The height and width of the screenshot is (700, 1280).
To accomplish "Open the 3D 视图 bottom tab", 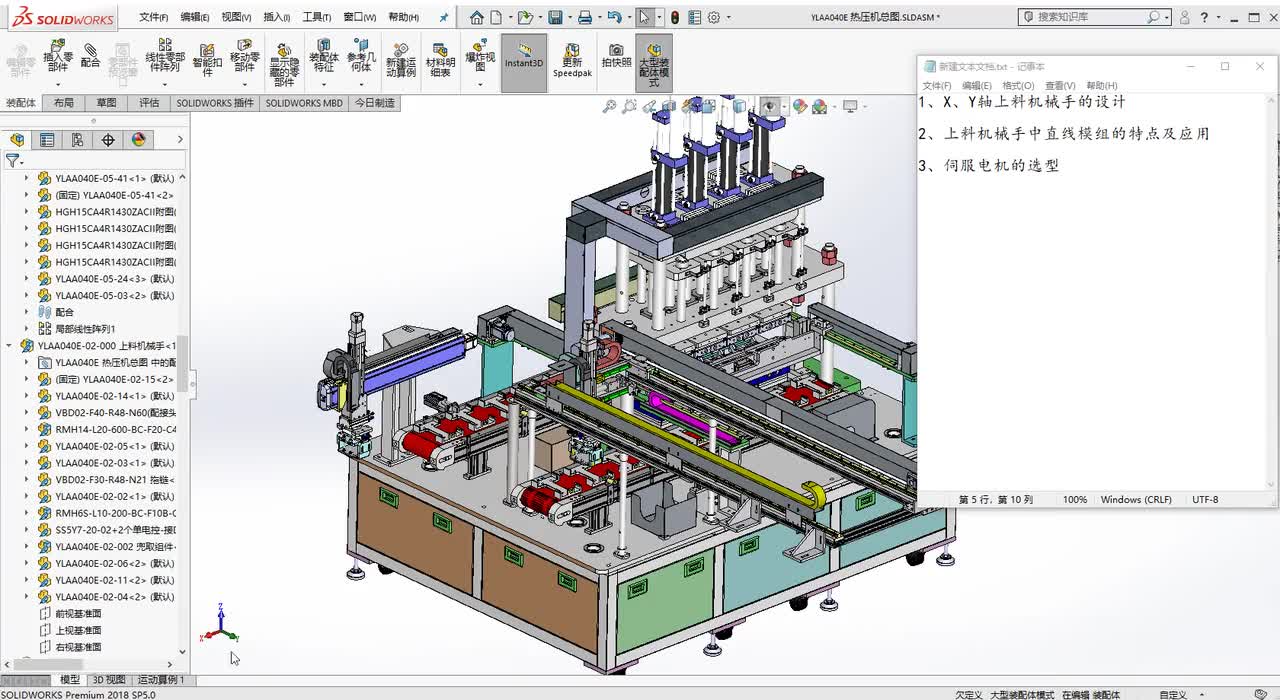I will coord(109,680).
